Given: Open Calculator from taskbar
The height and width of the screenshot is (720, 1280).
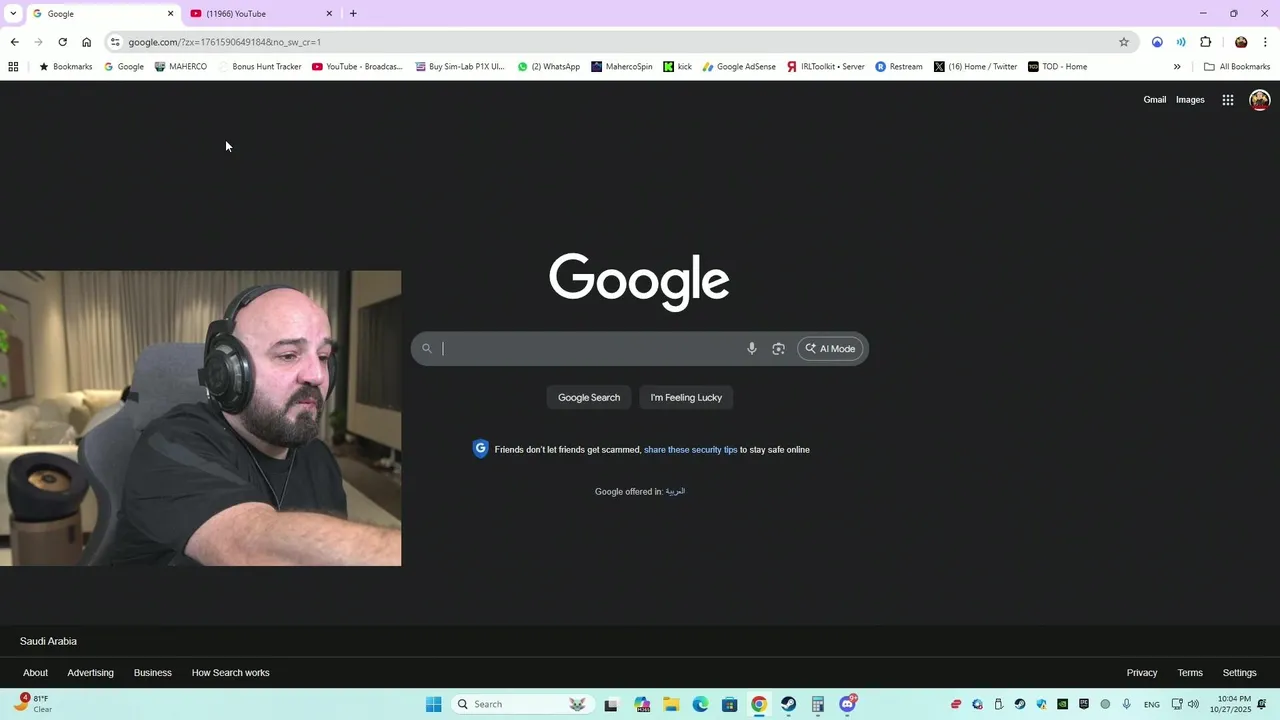Looking at the screenshot, I should click(818, 704).
